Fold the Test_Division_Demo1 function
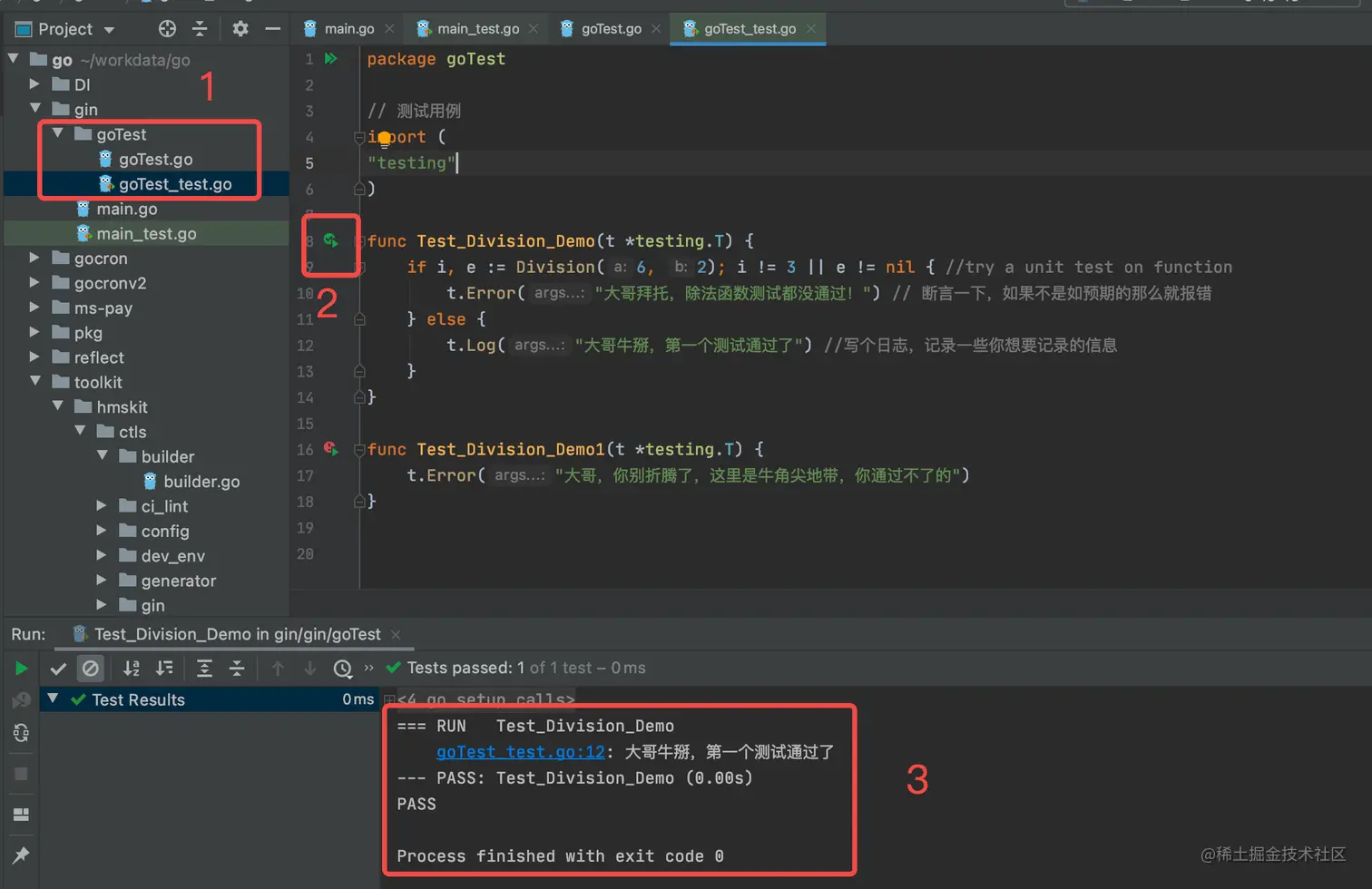 [359, 449]
